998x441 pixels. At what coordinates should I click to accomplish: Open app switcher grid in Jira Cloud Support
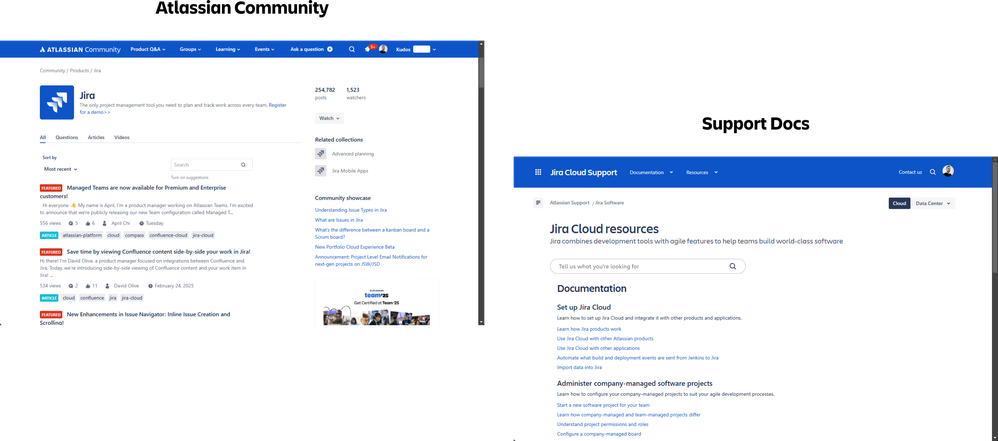[538, 172]
